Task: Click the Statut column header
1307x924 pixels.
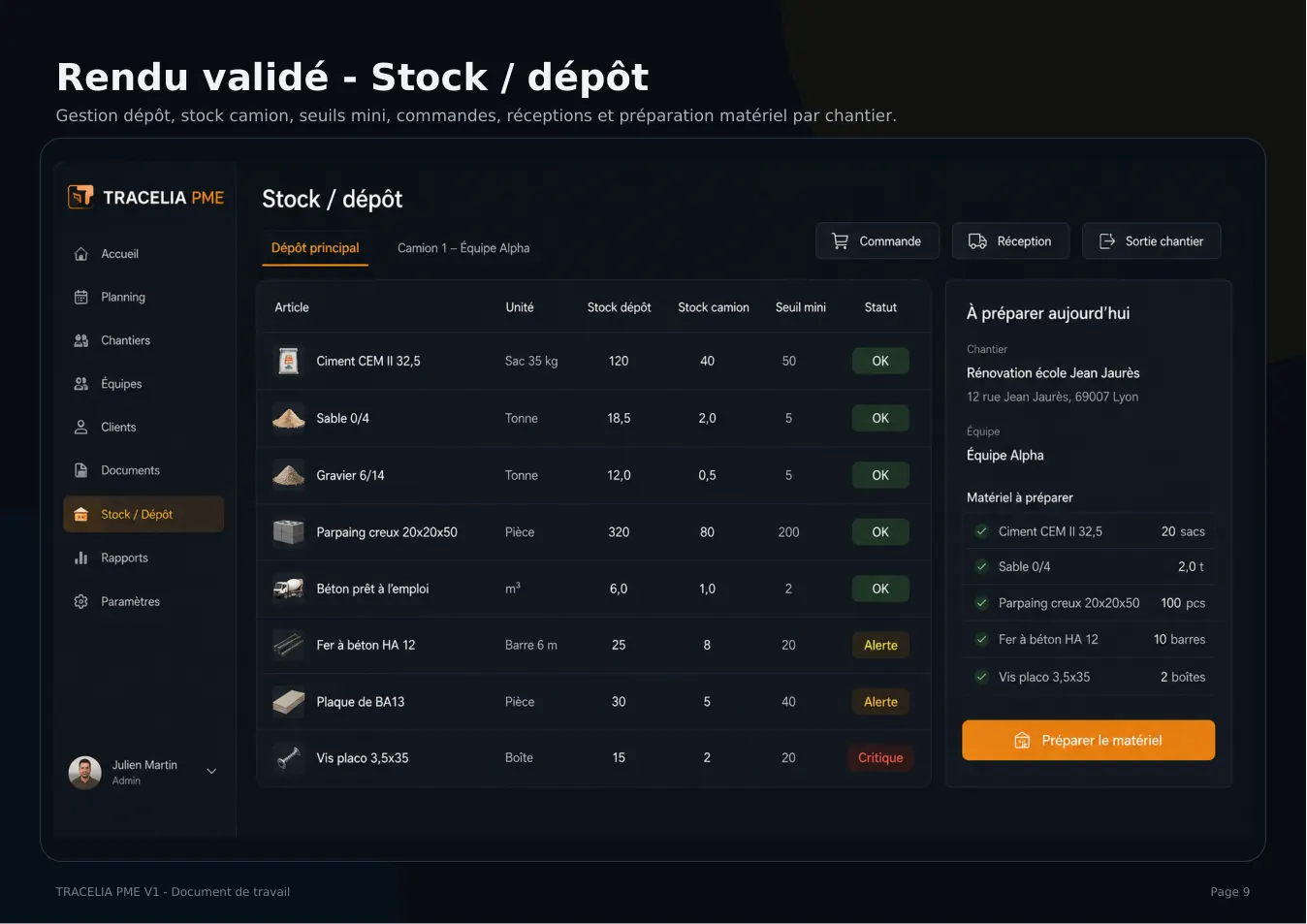Action: tap(880, 307)
